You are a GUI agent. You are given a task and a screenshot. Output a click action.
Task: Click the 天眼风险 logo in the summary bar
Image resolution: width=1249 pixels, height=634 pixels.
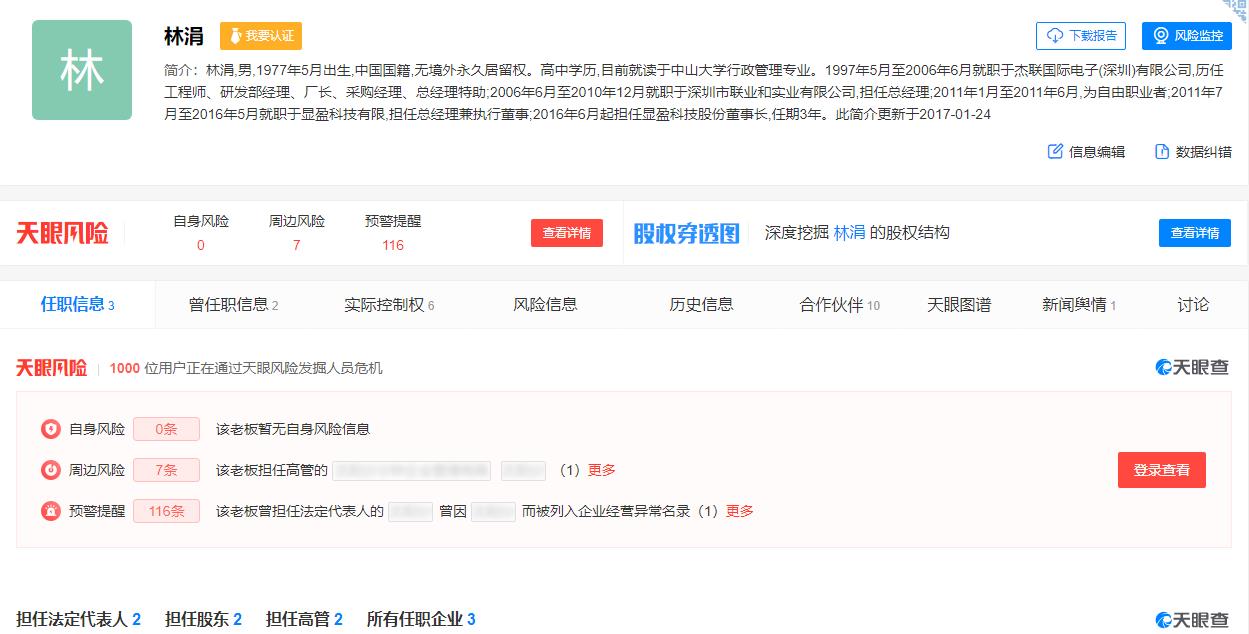point(62,233)
